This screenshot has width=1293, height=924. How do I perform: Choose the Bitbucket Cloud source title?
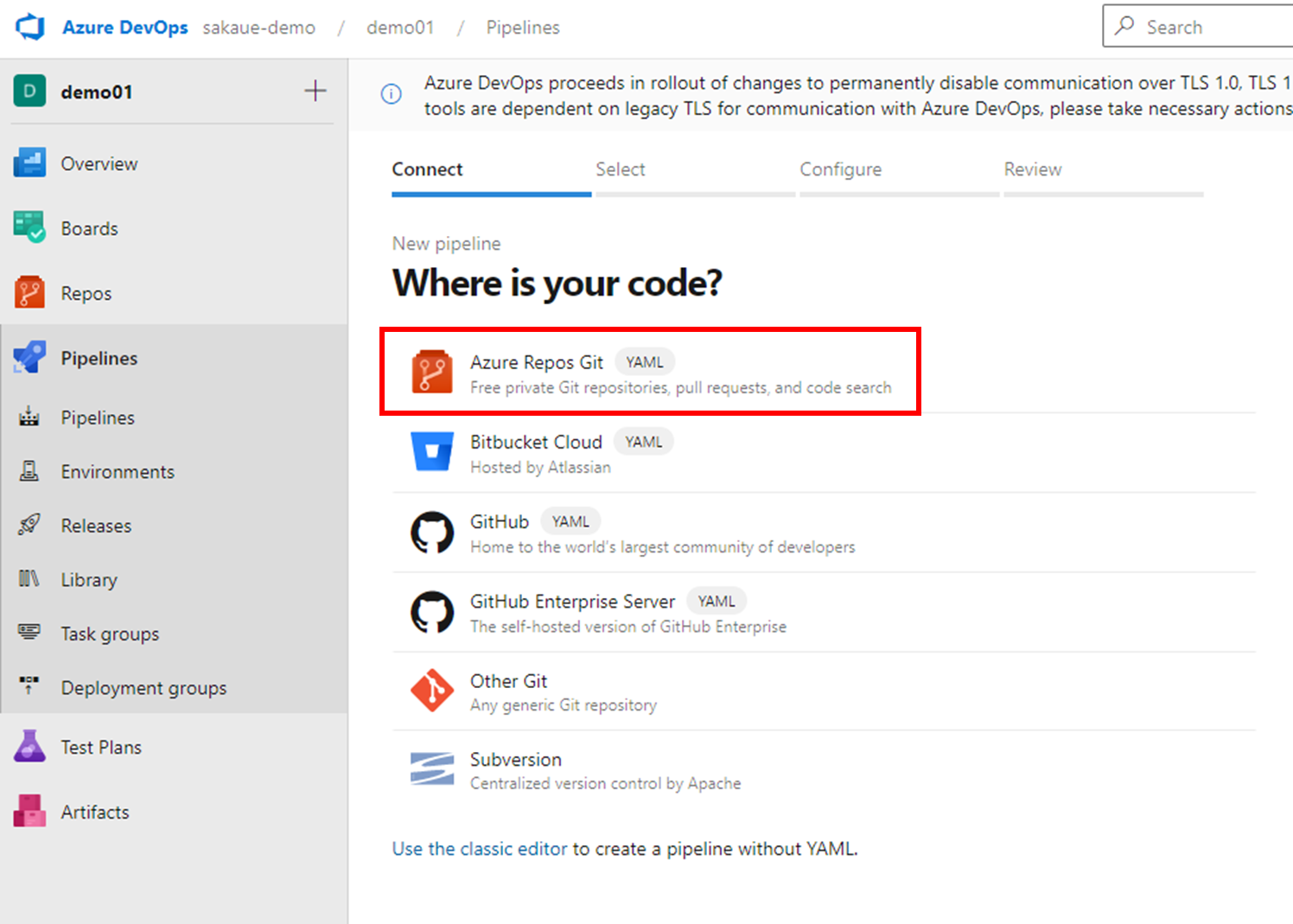pyautogui.click(x=536, y=442)
